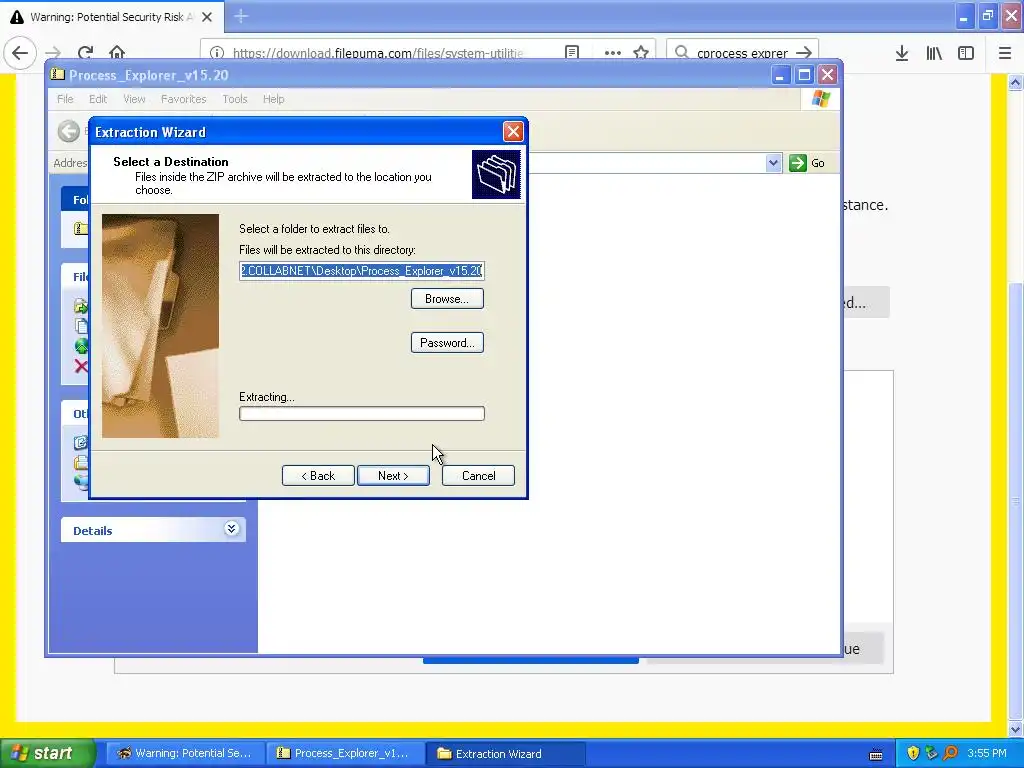Go Back in Extraction Wizard
This screenshot has width=1024, height=768.
[x=318, y=476]
